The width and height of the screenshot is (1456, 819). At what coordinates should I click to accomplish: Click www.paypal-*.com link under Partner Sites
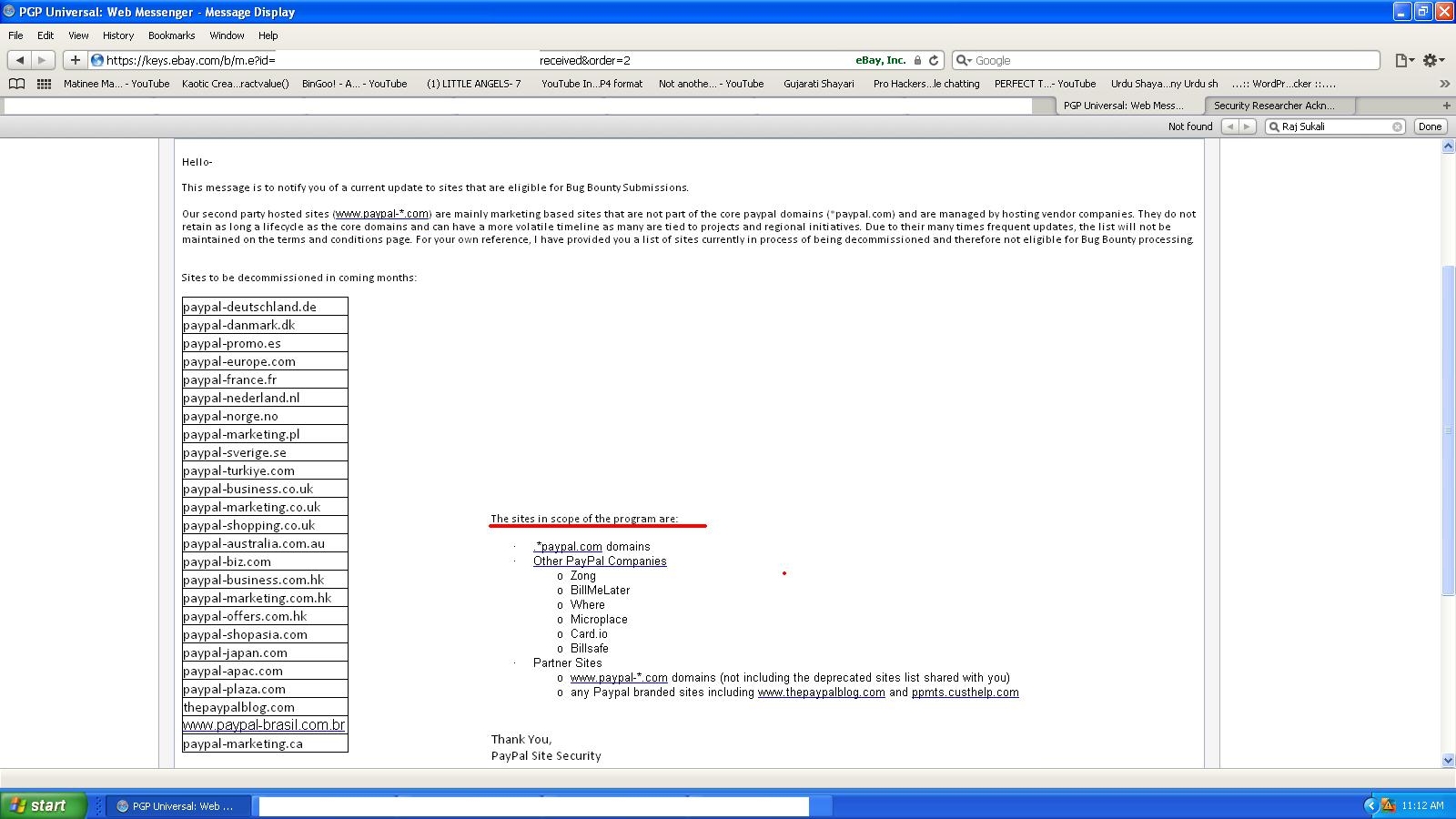(x=619, y=678)
